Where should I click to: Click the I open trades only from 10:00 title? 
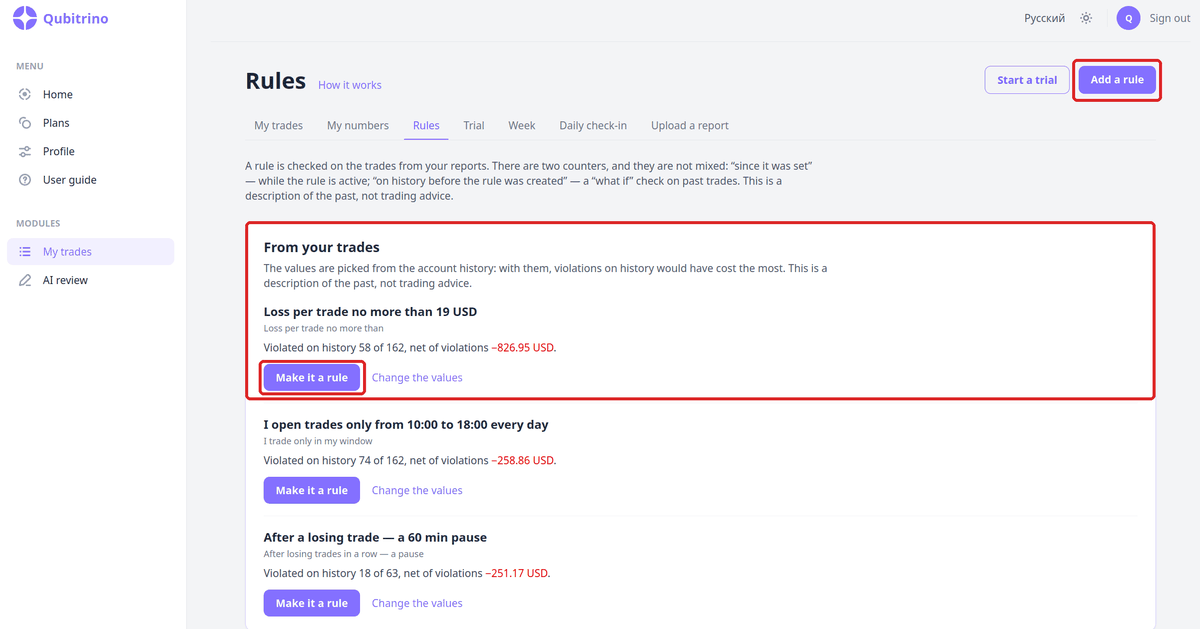(406, 425)
